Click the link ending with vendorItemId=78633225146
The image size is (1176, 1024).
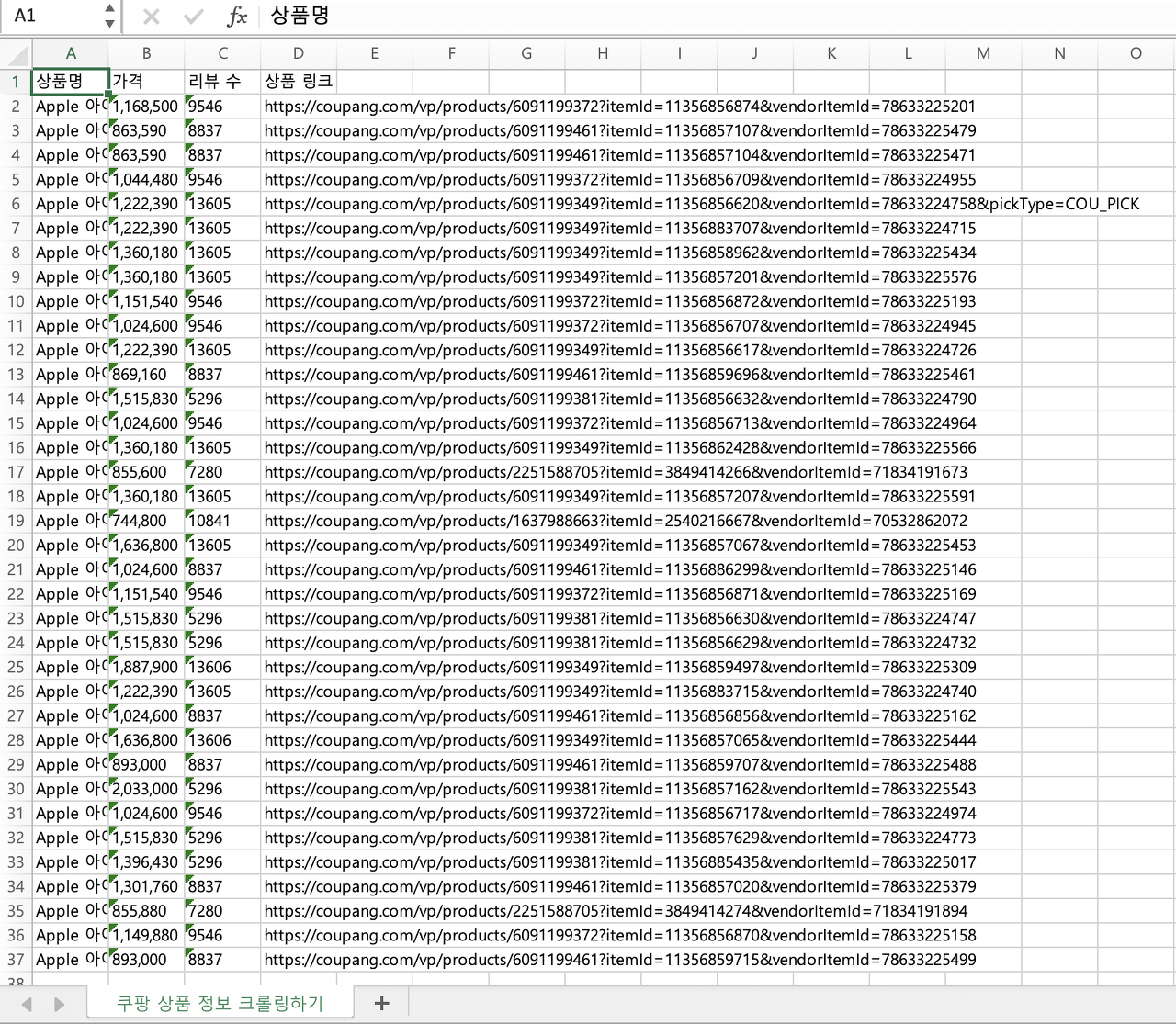coord(620,569)
